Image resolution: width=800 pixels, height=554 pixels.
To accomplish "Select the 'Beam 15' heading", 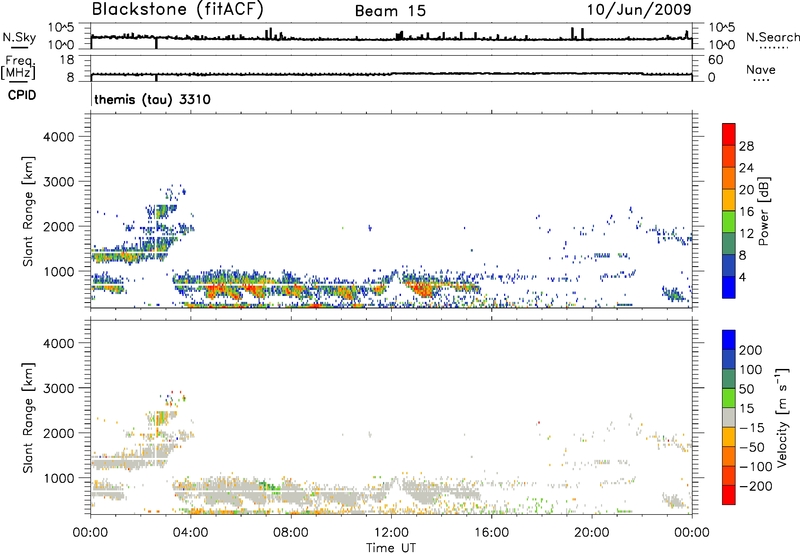I will pos(390,11).
